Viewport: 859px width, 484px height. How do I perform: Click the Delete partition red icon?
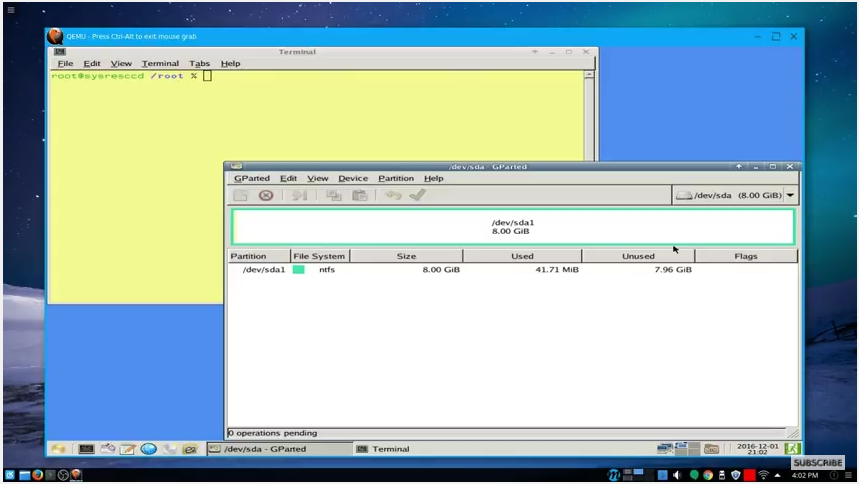click(266, 195)
